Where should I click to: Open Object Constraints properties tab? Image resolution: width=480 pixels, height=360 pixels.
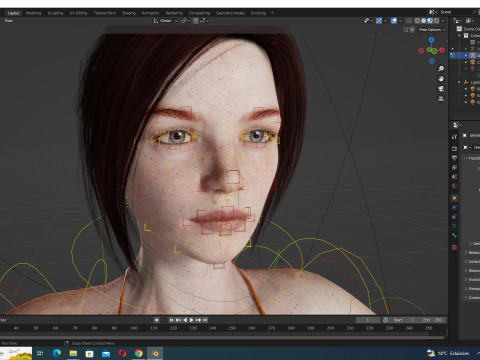[454, 217]
